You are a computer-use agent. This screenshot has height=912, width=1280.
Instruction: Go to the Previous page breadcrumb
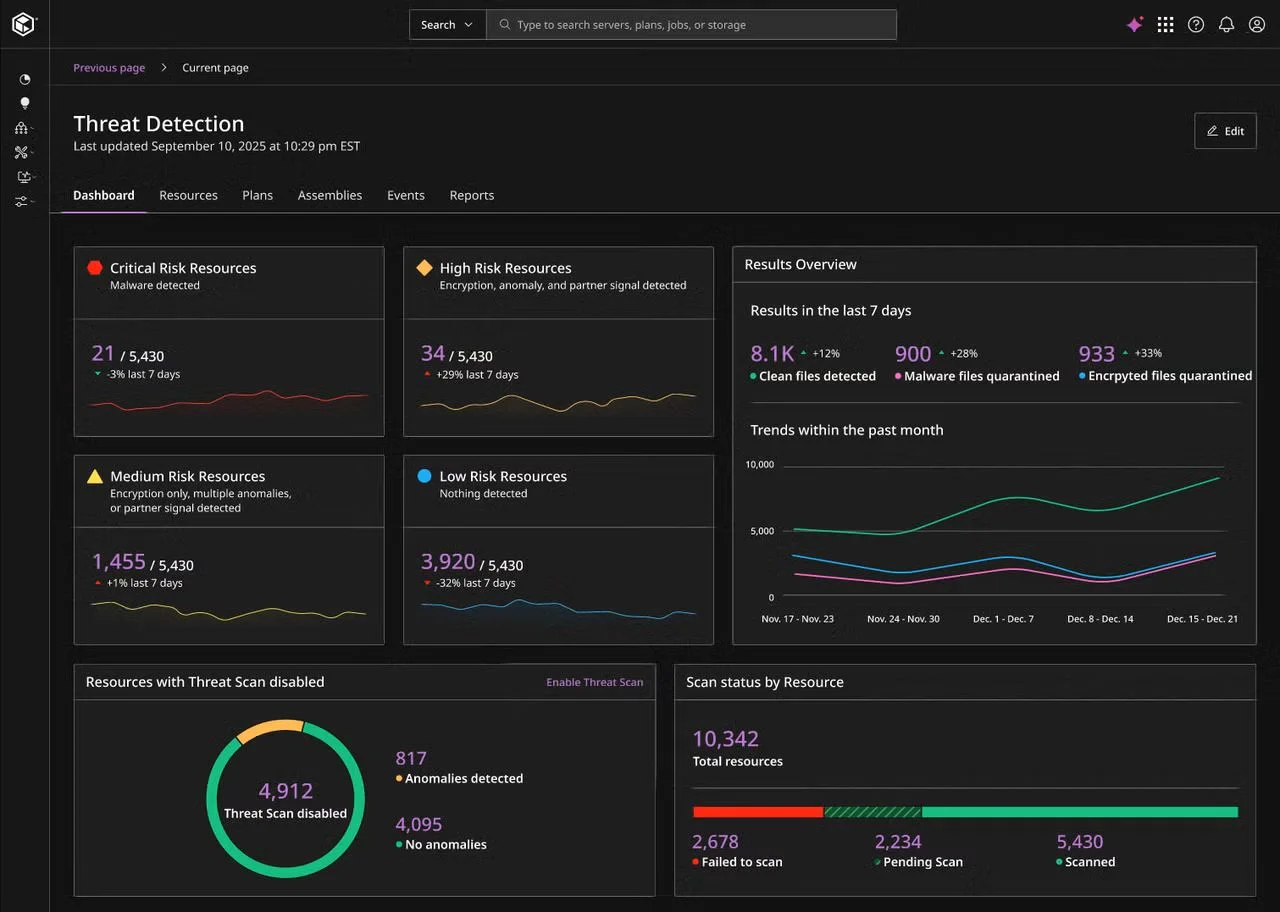pyautogui.click(x=109, y=68)
